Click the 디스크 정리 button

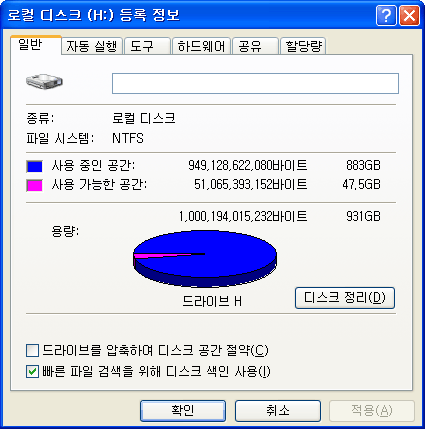pos(345,298)
